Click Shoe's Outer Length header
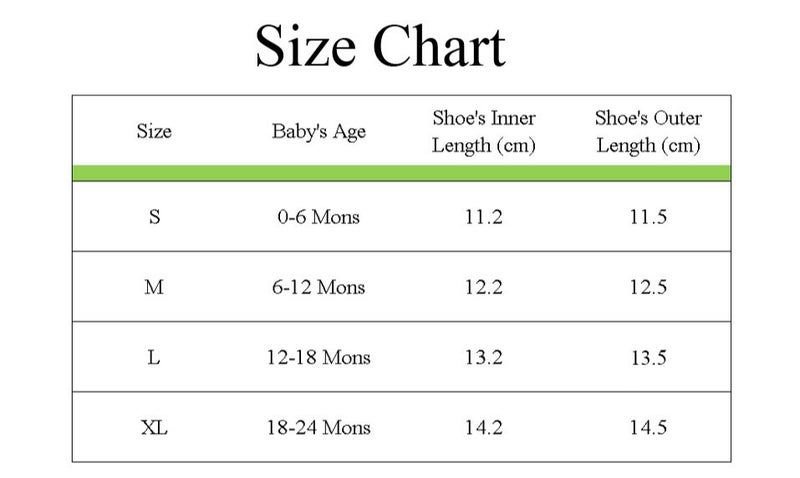This screenshot has width=800, height=478. click(x=648, y=131)
